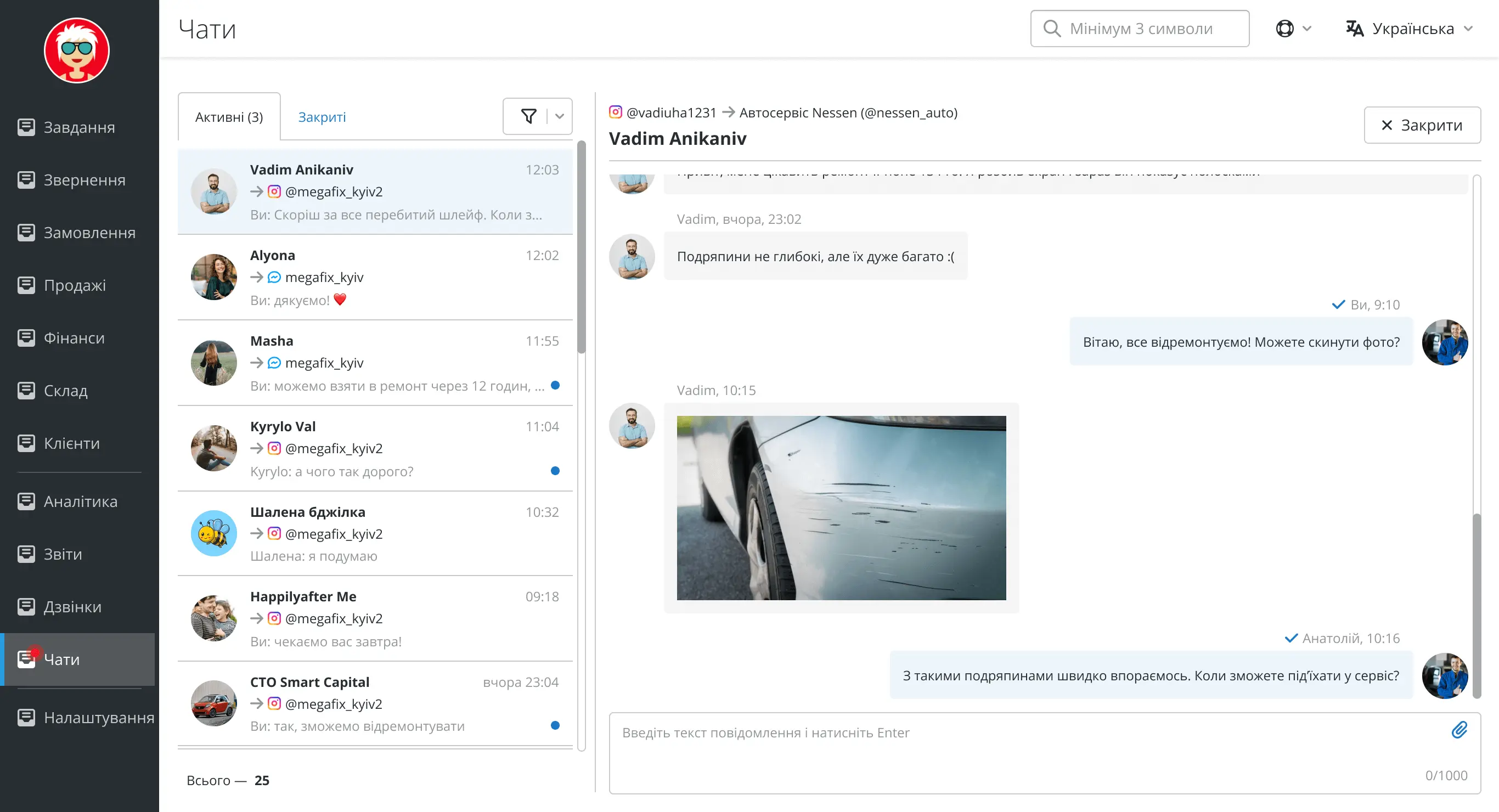Screen dimensions: 1499x812
Task: Click the Закрити chat button
Action: (1422, 125)
